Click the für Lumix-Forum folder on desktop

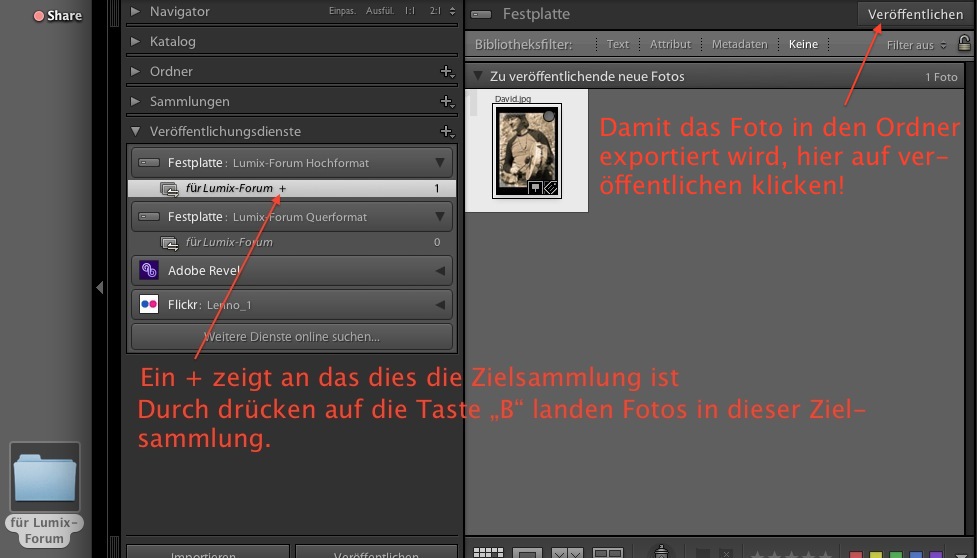[x=45, y=477]
